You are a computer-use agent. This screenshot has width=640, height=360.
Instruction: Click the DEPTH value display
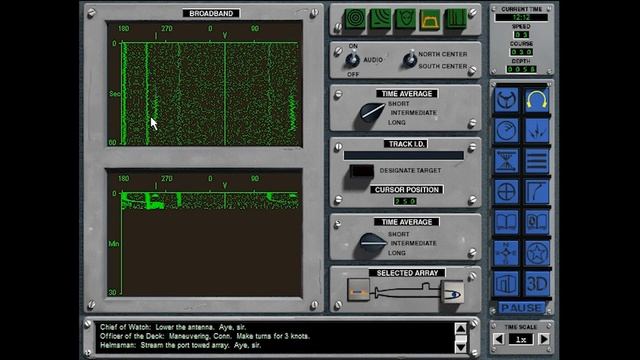521,69
